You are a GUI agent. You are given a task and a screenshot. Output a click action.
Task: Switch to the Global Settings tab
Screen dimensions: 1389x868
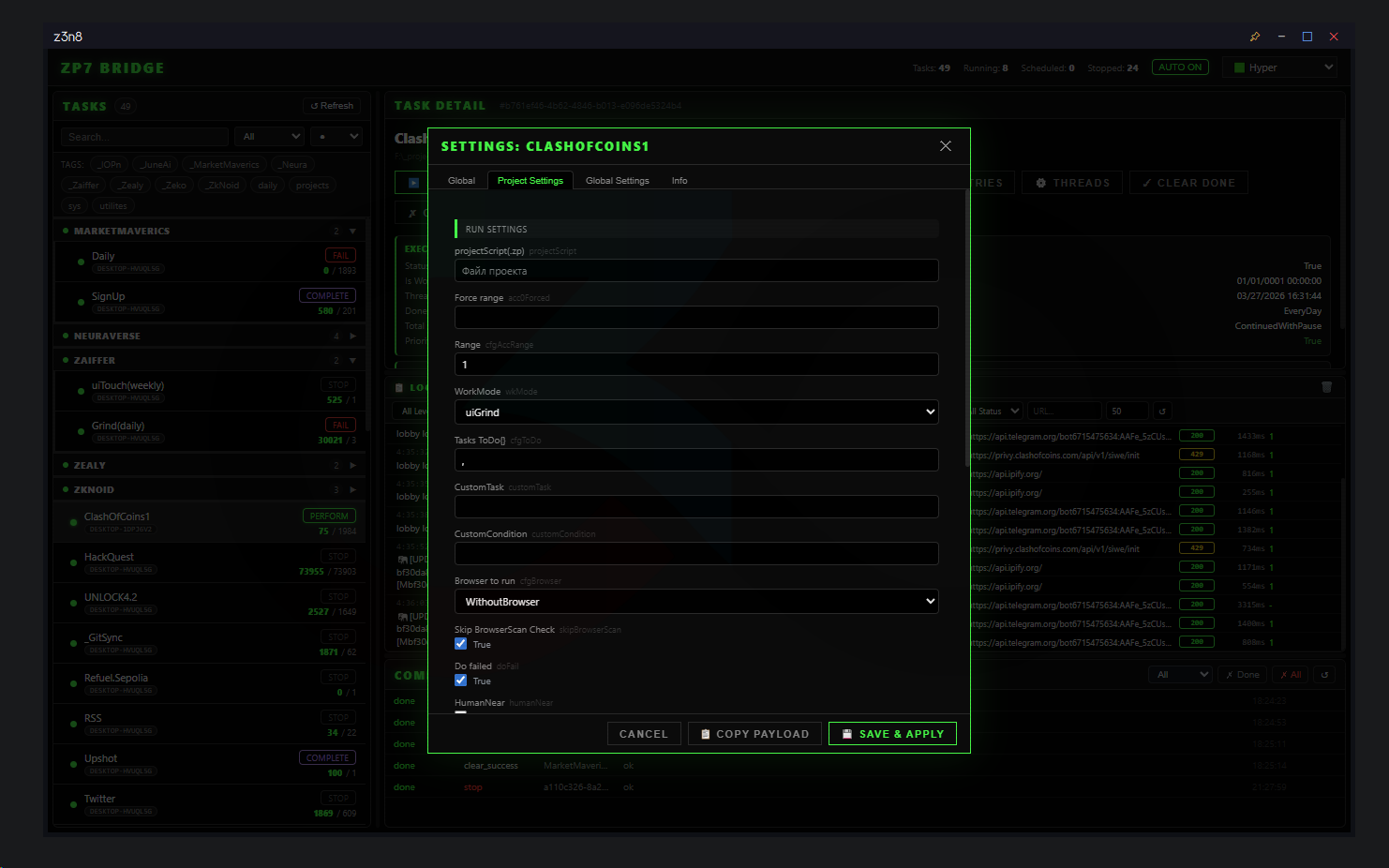[x=617, y=181]
